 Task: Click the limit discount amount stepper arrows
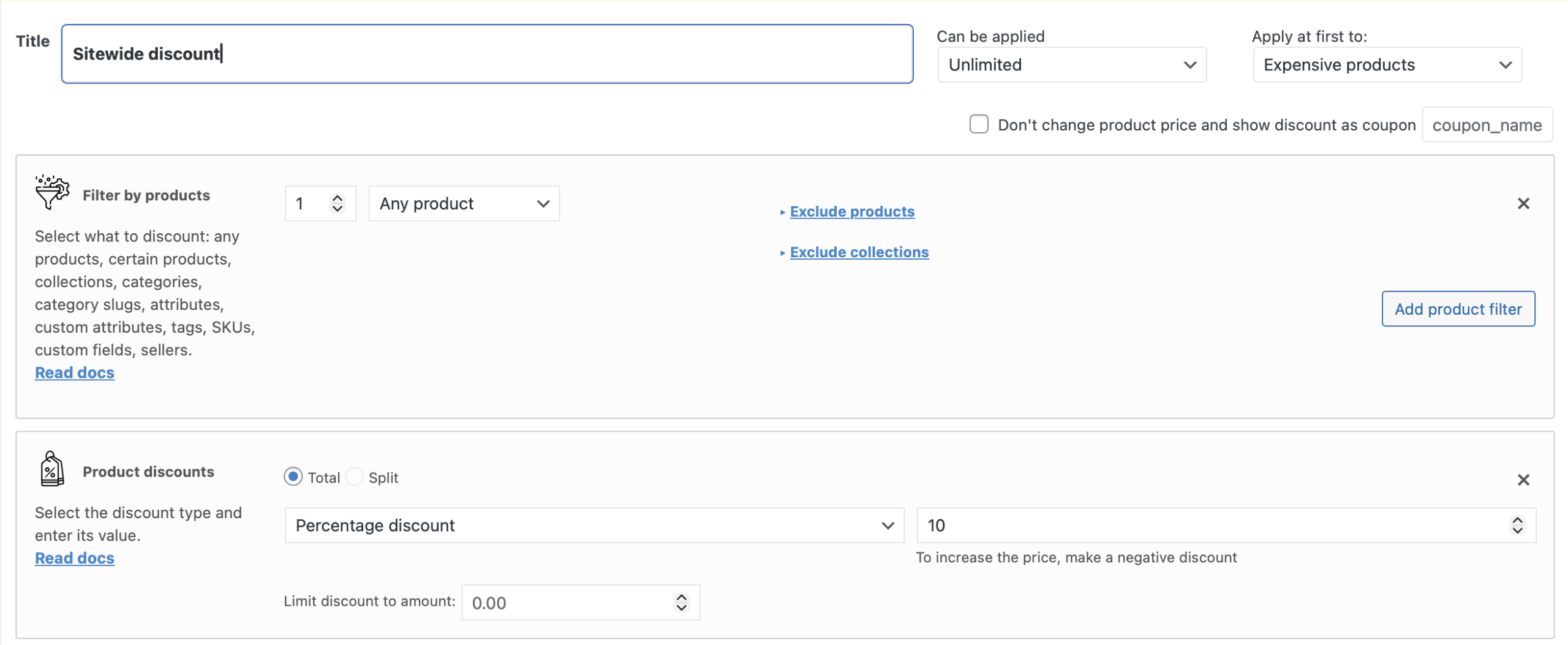click(x=681, y=603)
